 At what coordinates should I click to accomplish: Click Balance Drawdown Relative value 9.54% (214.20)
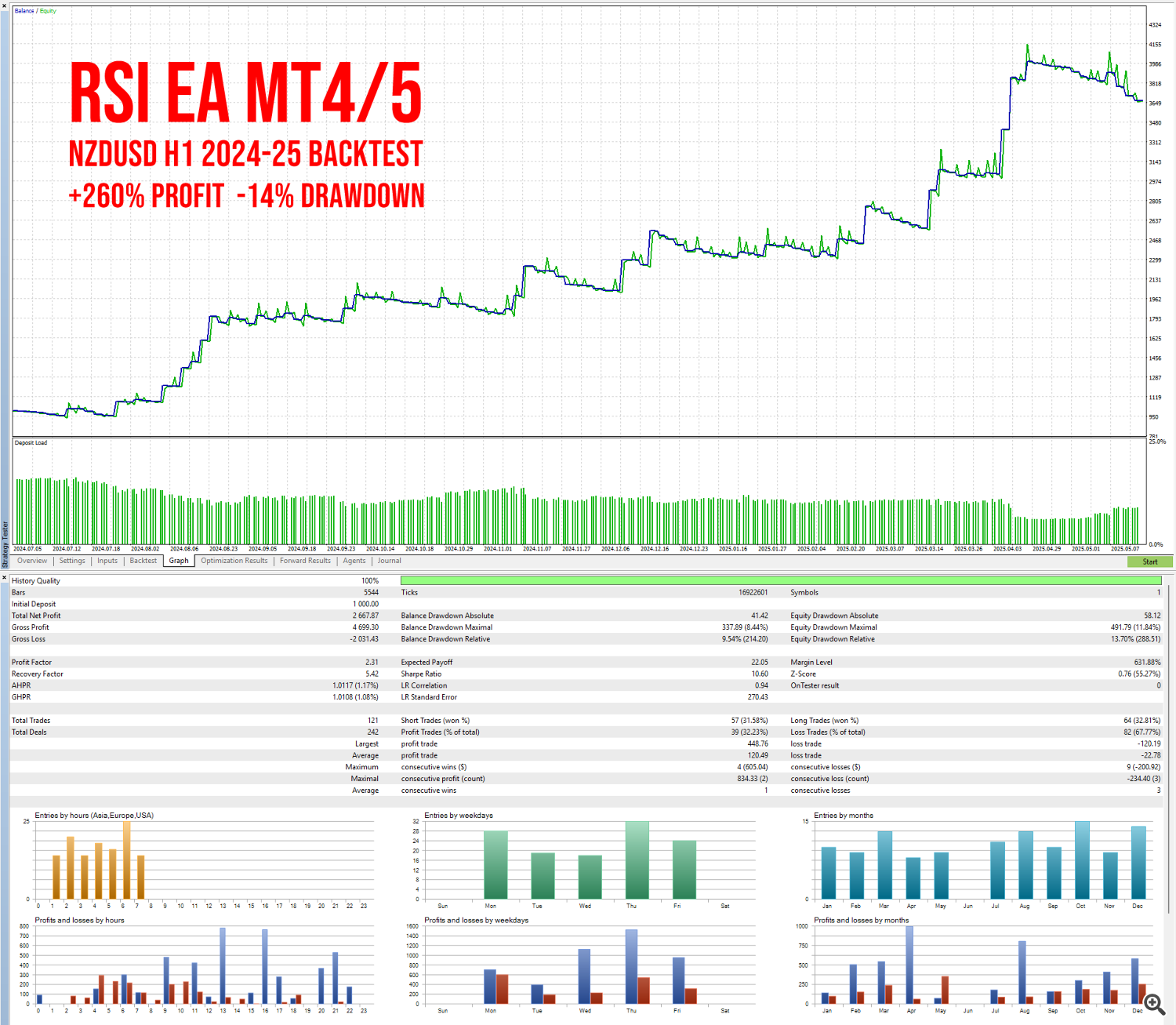pyautogui.click(x=745, y=639)
